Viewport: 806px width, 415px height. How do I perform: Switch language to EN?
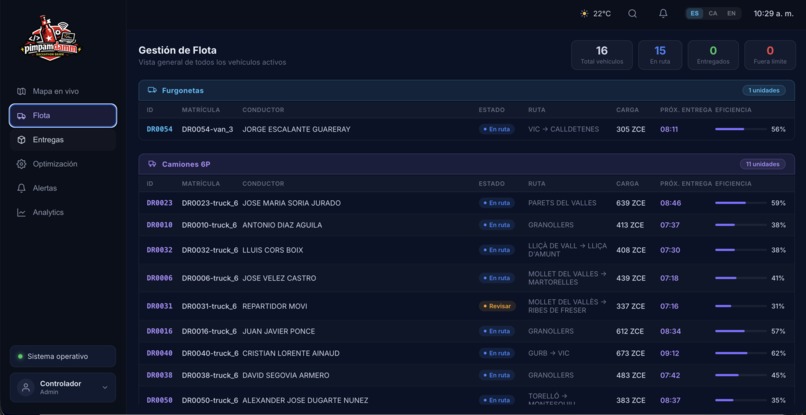[731, 14]
